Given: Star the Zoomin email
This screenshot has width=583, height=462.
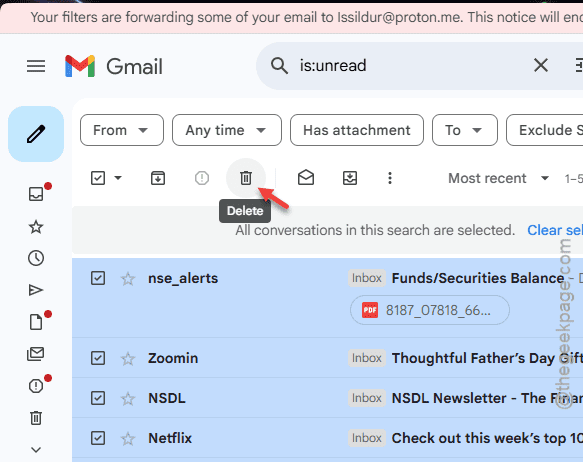Looking at the screenshot, I should pyautogui.click(x=128, y=359).
